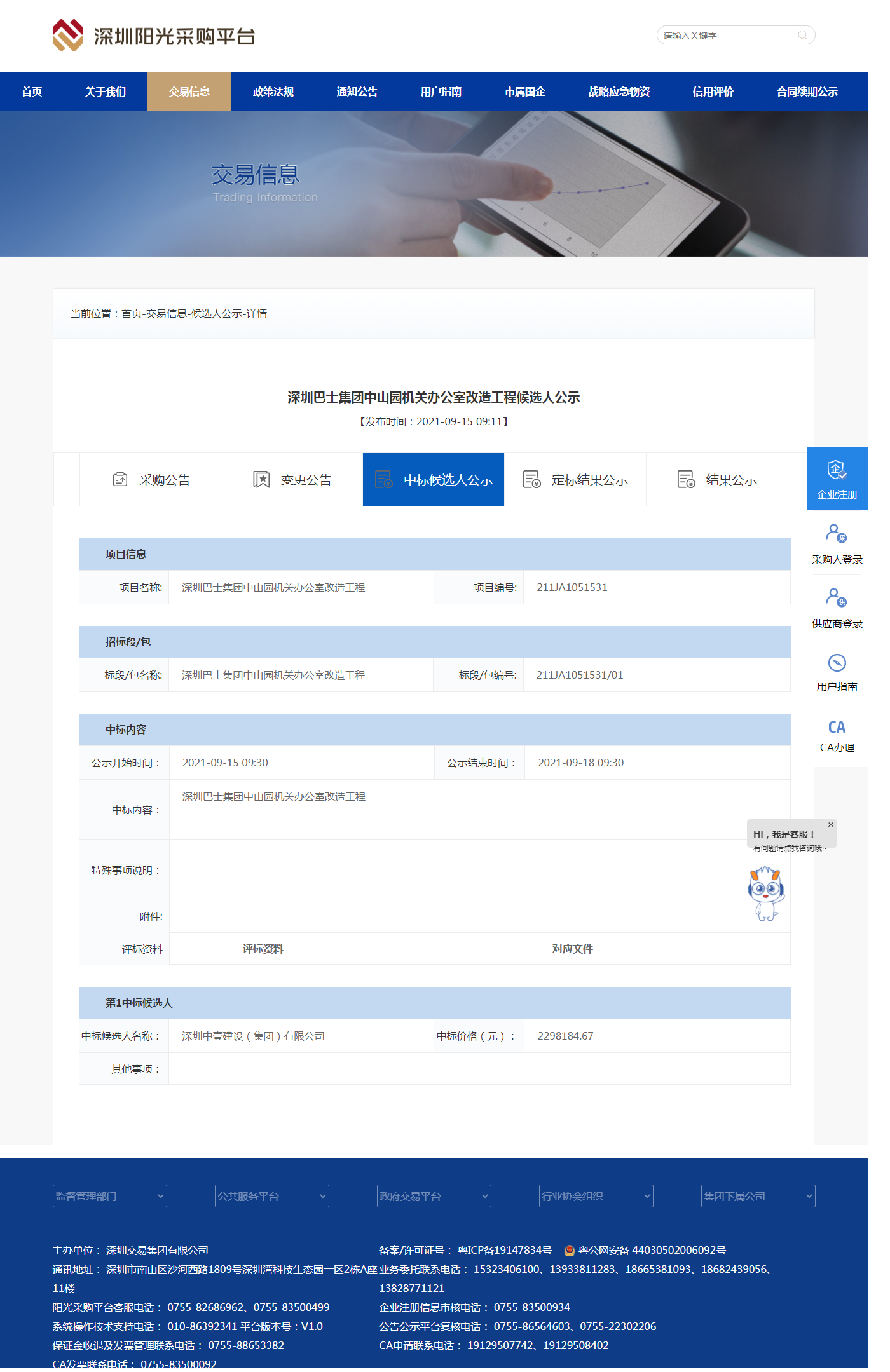
Task: Click bid price 2298184.67
Action: [x=566, y=1036]
